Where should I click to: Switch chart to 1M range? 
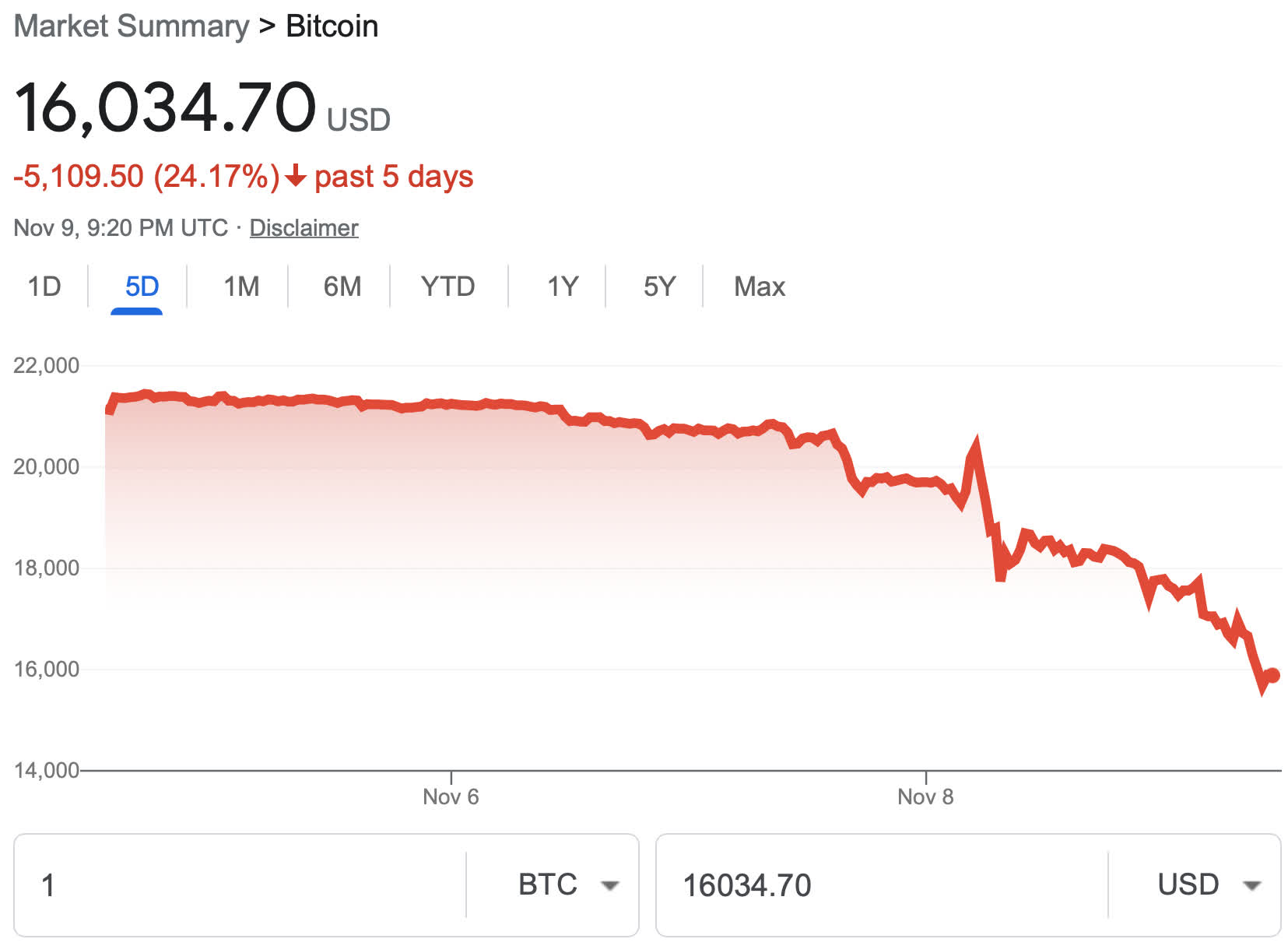[241, 287]
